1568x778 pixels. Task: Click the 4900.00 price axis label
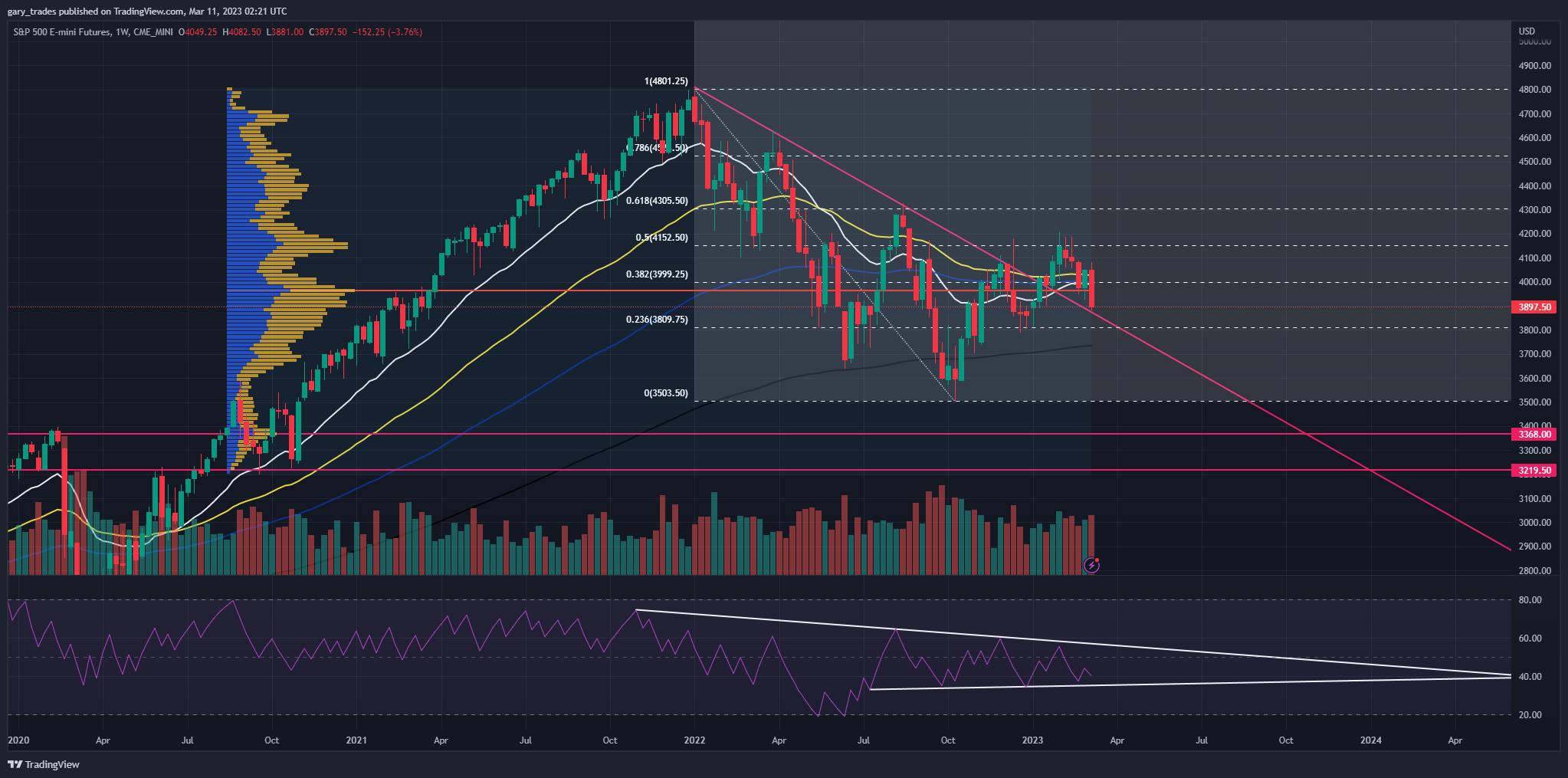tap(1535, 66)
